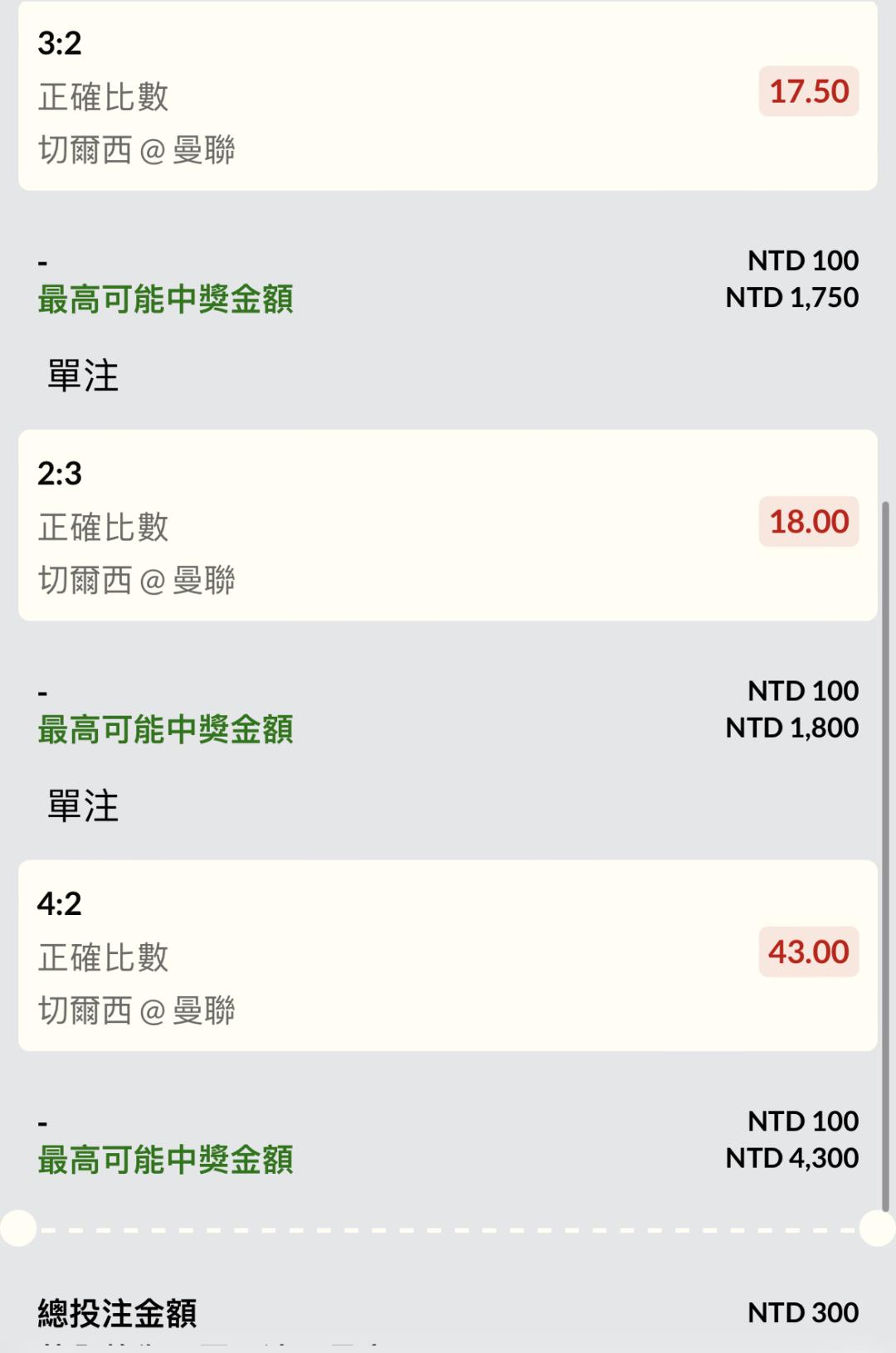This screenshot has width=896, height=1353.
Task: Click the NTD 1,750 payout amount
Action: 792,297
